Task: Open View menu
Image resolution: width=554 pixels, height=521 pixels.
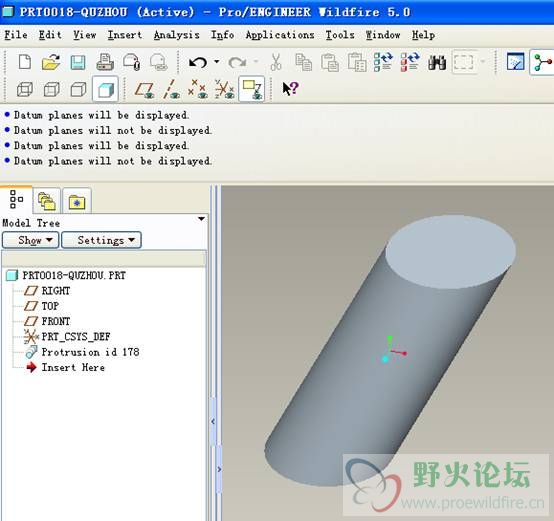Action: (x=84, y=35)
